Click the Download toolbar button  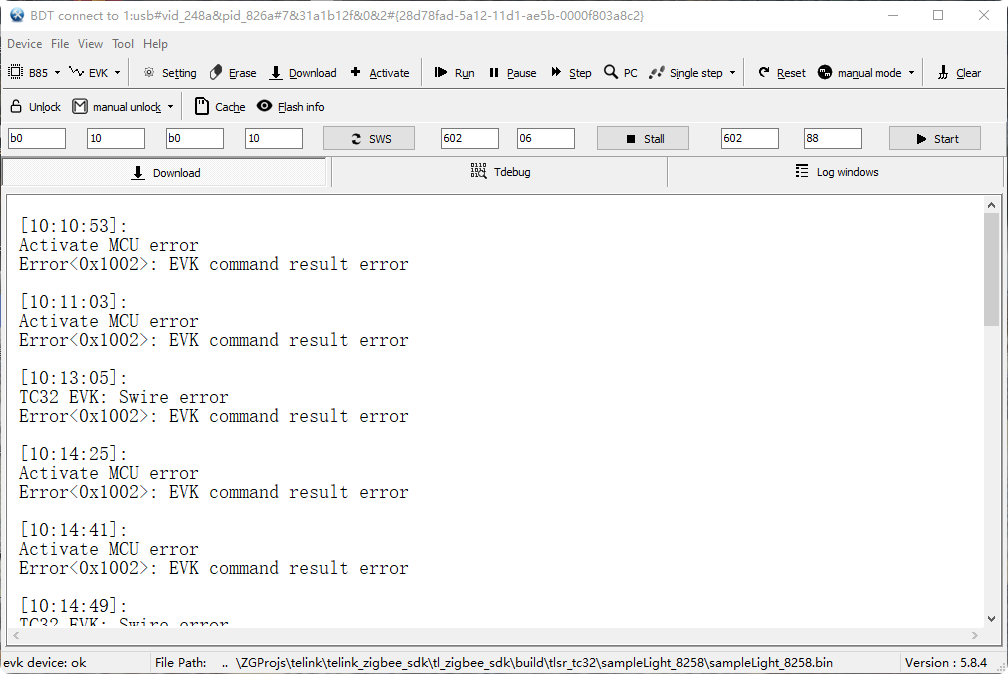tap(303, 73)
